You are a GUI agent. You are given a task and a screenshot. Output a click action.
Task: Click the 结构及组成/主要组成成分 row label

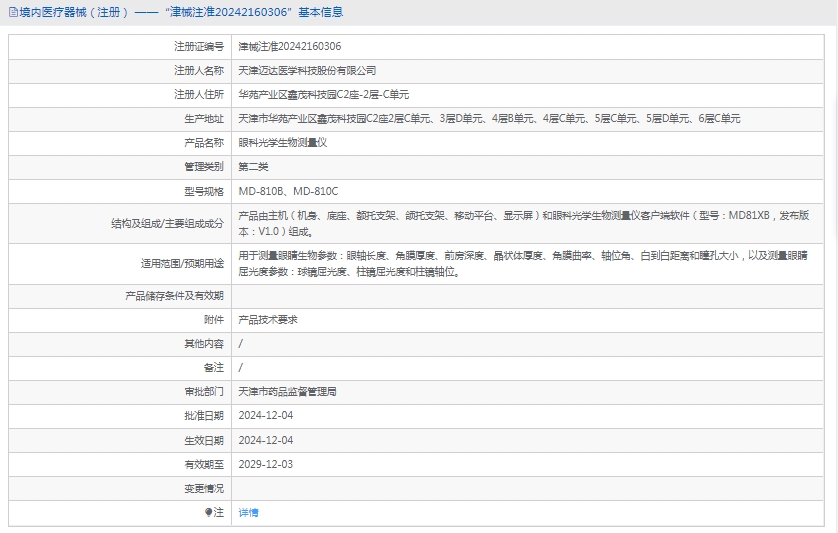[167, 222]
